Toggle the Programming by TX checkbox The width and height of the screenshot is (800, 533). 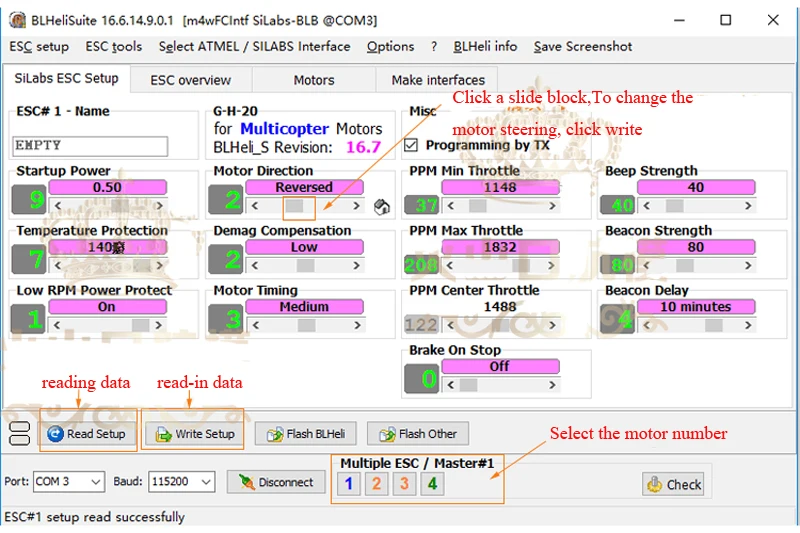click(x=411, y=145)
